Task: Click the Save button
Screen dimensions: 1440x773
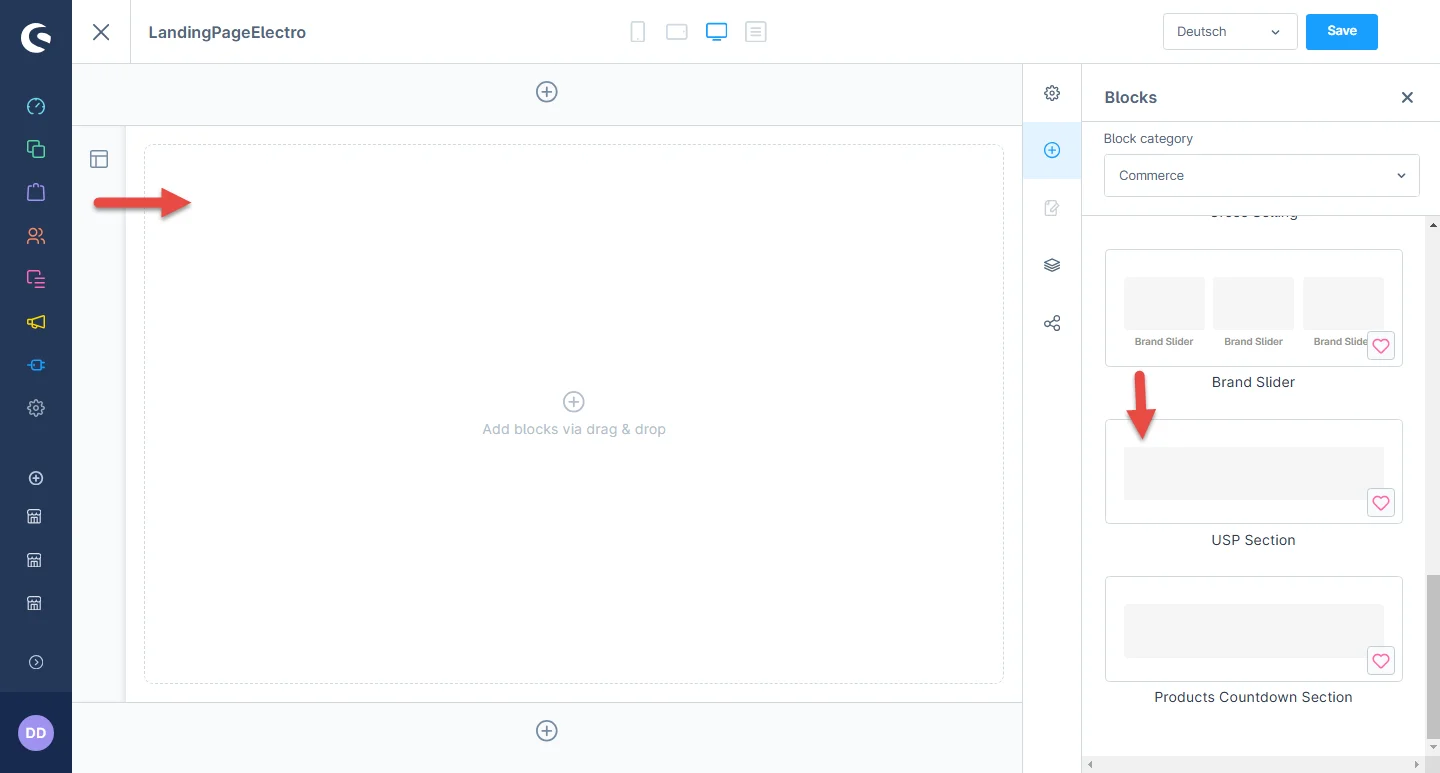Action: tap(1341, 32)
